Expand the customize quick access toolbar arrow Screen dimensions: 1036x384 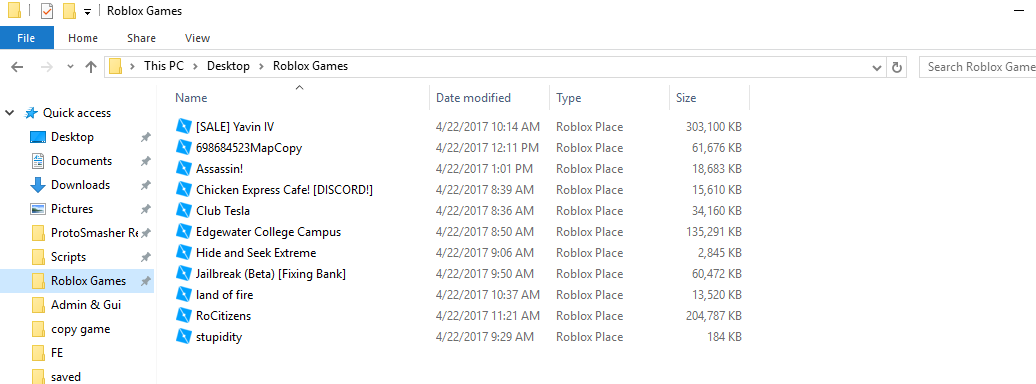[x=87, y=12]
